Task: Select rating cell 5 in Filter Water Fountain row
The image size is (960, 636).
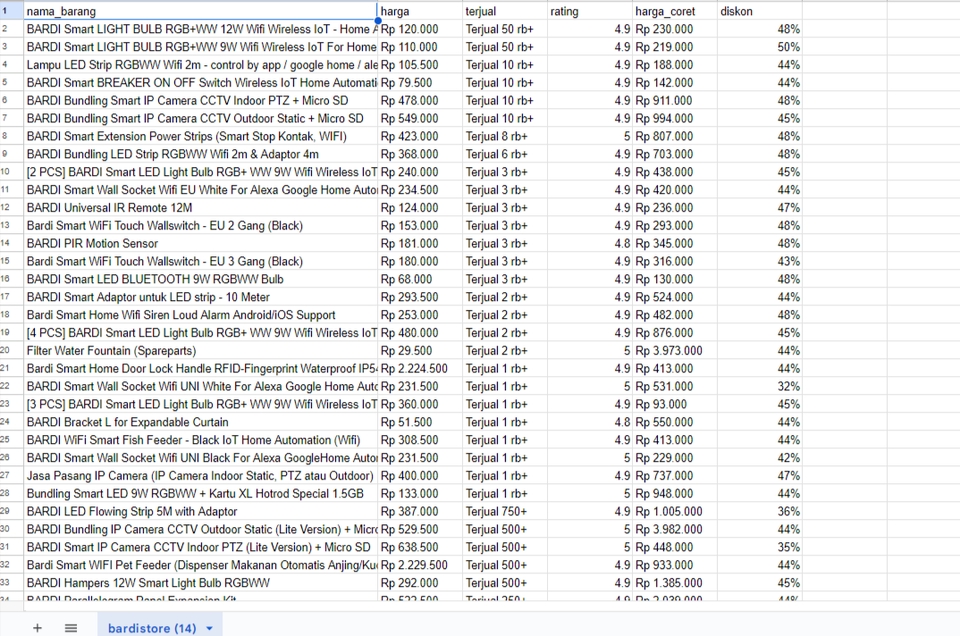Action: (x=590, y=351)
